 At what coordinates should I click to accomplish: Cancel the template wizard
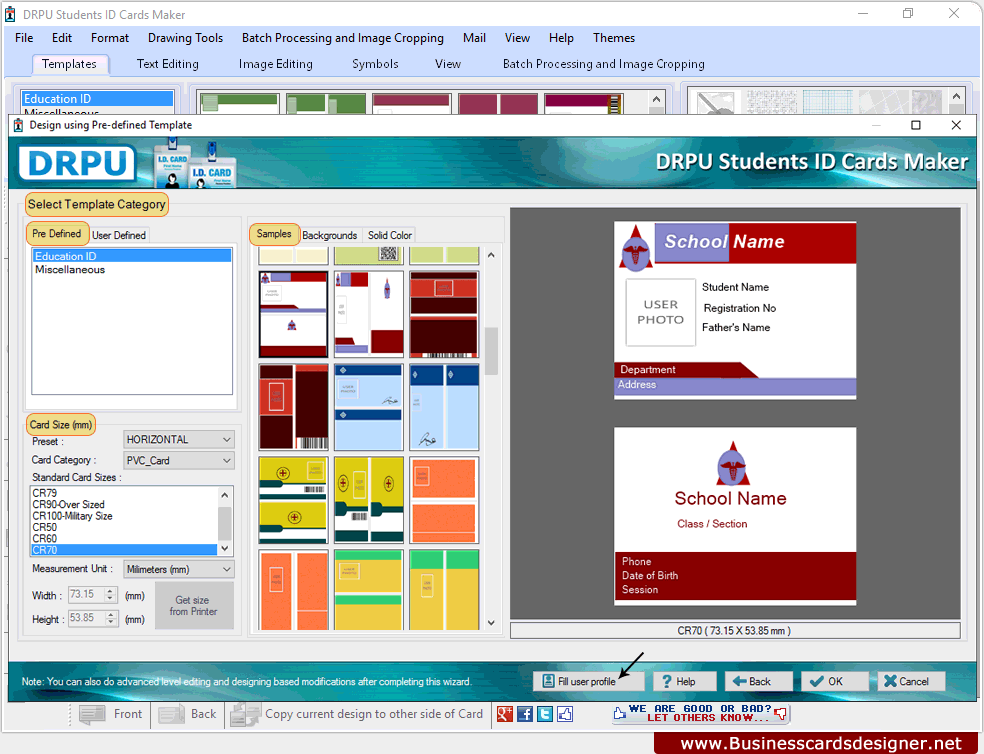point(911,681)
